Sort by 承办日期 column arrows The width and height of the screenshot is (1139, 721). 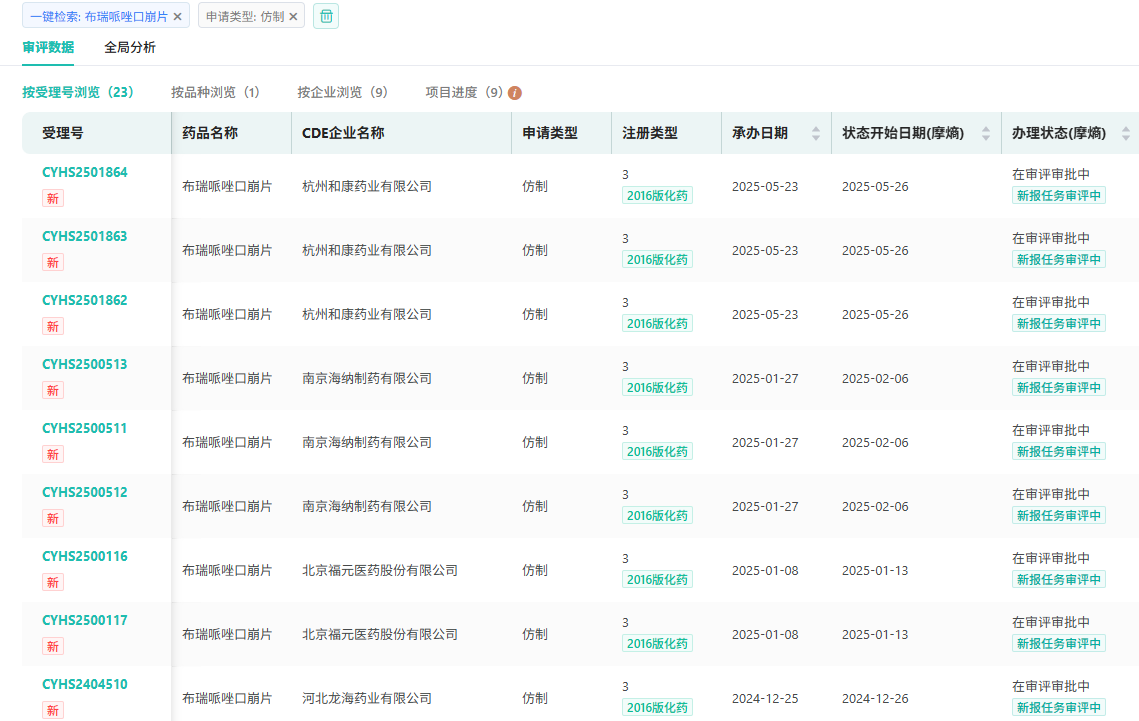pos(815,133)
